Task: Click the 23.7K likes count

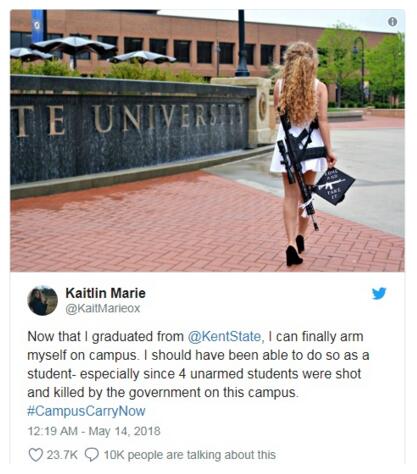Action: [x=62, y=455]
